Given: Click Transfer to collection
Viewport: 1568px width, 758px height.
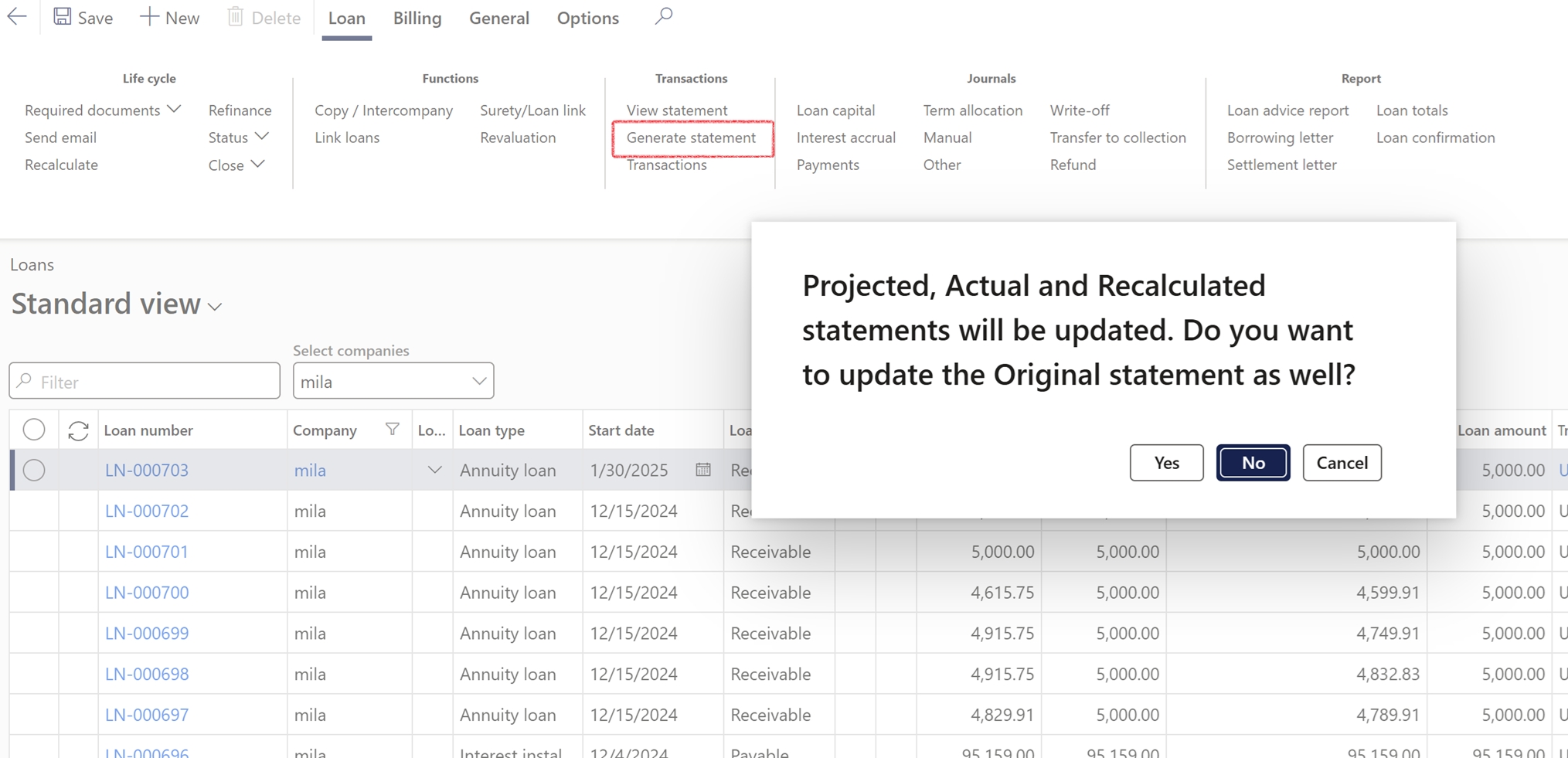Looking at the screenshot, I should tap(1117, 138).
